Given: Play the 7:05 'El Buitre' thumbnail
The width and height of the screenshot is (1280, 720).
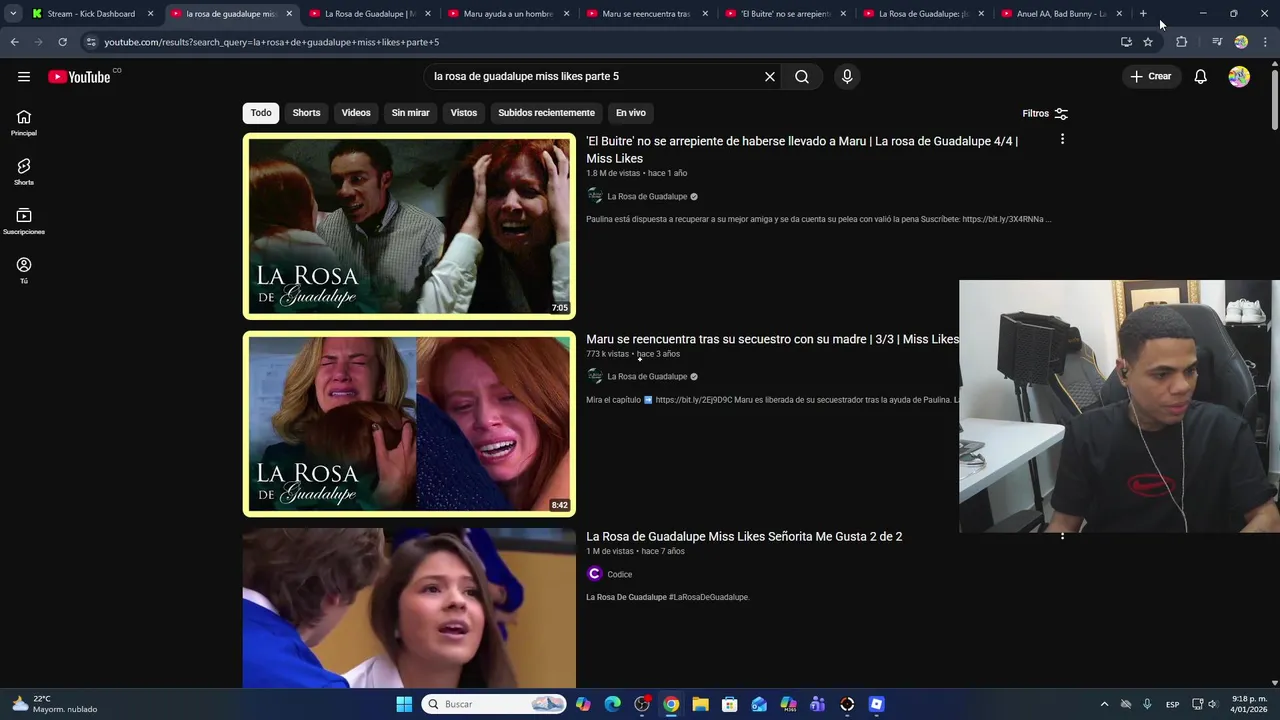Looking at the screenshot, I should pos(409,226).
